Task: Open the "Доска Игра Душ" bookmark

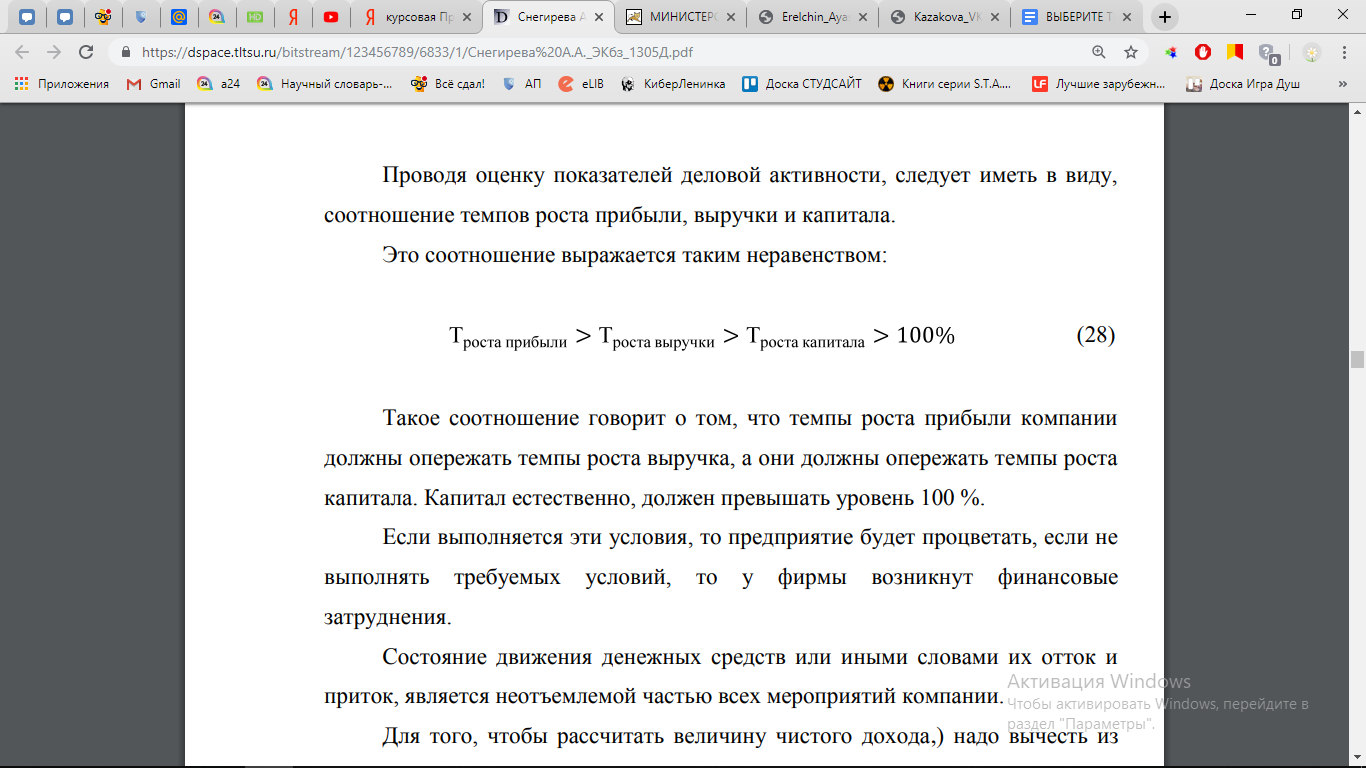Action: tap(1243, 84)
